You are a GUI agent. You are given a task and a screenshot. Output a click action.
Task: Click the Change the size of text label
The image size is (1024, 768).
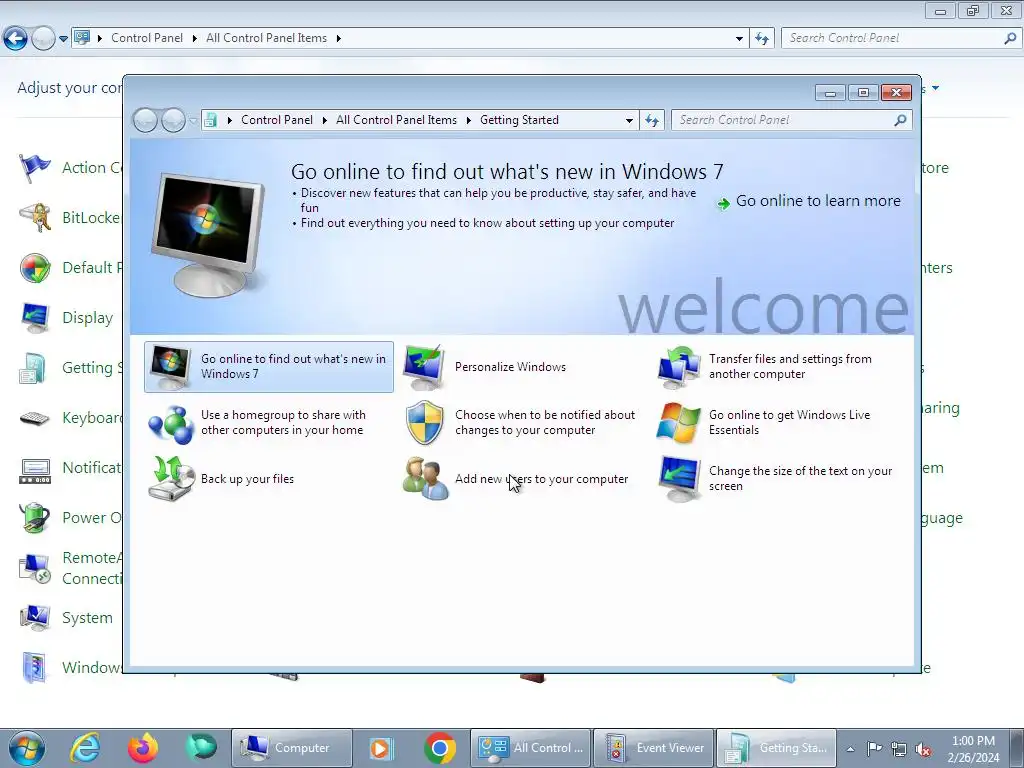[800, 479]
